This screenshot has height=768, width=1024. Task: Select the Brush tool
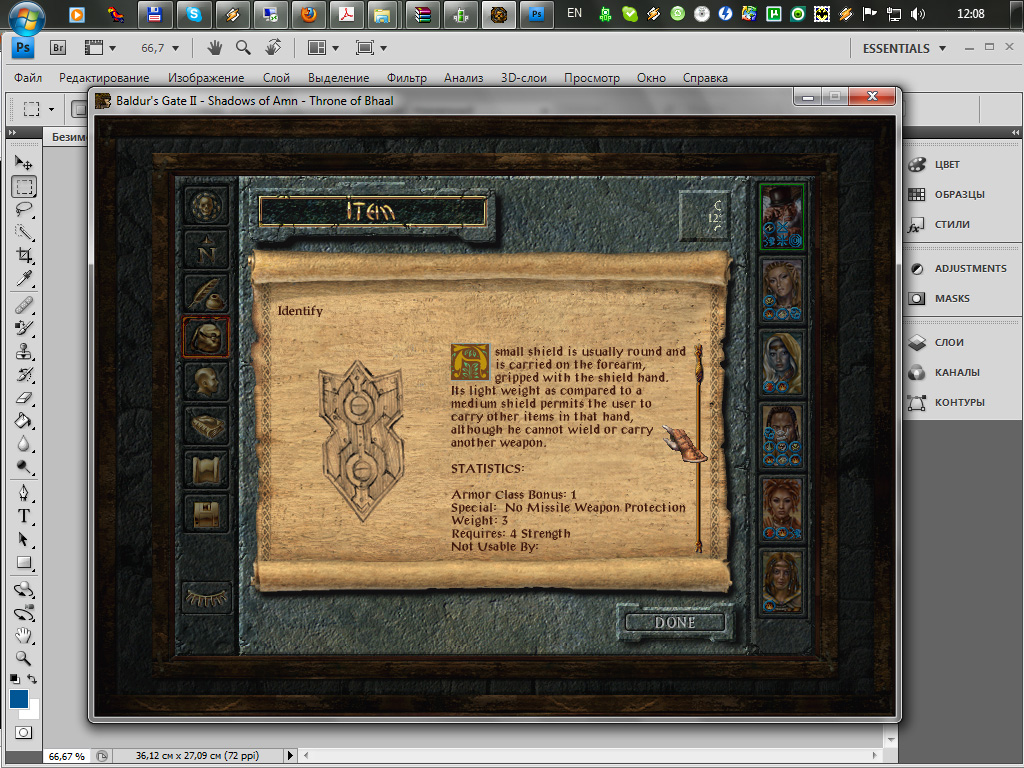[24, 328]
